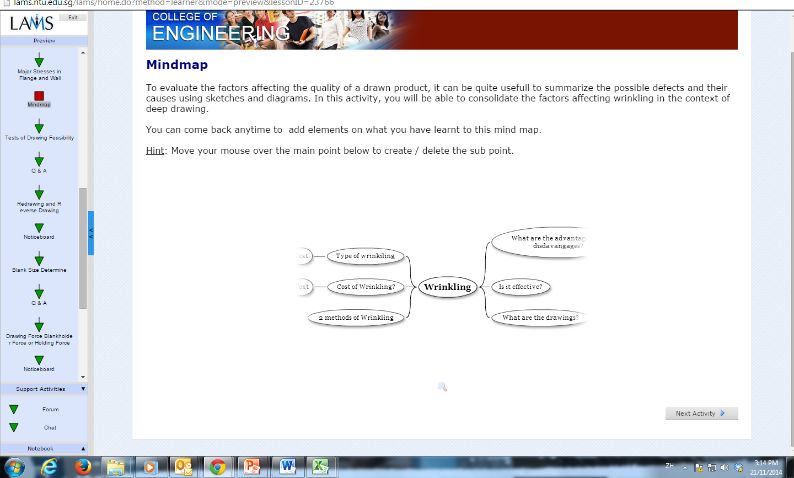Go to Next Activity
Image resolution: width=794 pixels, height=478 pixels.
pos(701,413)
